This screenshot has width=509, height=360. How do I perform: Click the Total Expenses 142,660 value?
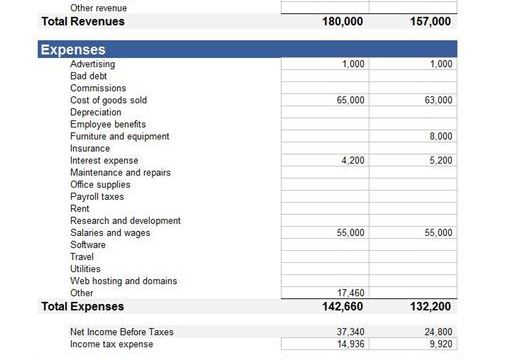click(x=342, y=306)
